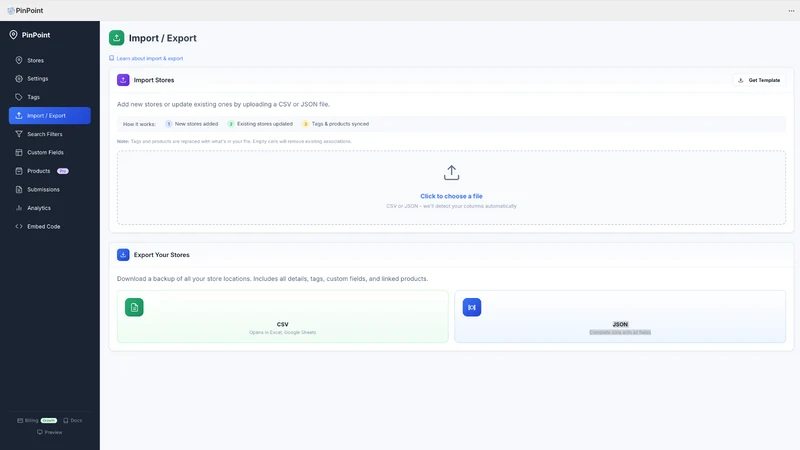
Task: Open Tags via the tag icon
Action: (19, 97)
